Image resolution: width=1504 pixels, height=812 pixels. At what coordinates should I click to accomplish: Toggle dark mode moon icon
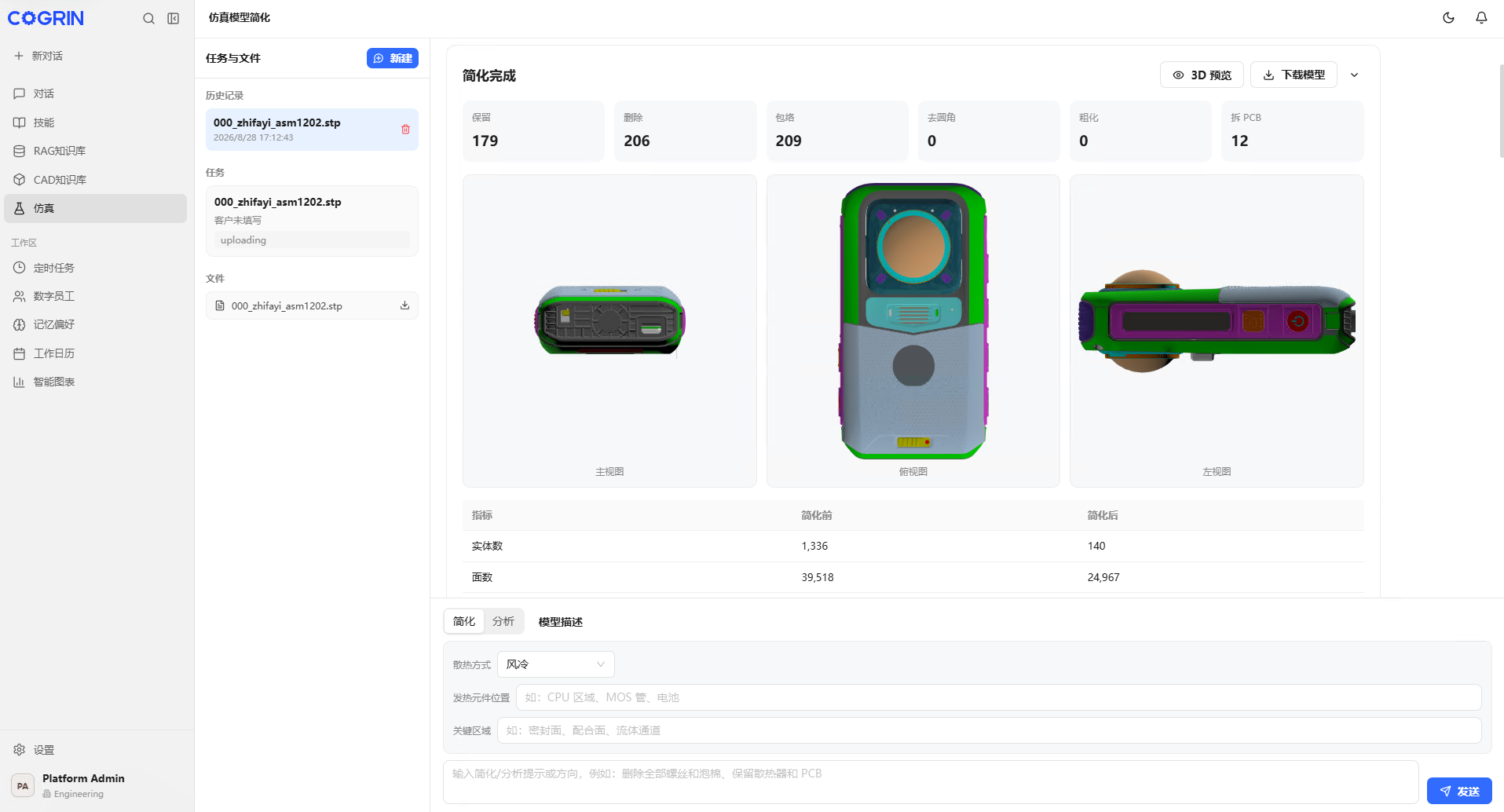point(1449,17)
